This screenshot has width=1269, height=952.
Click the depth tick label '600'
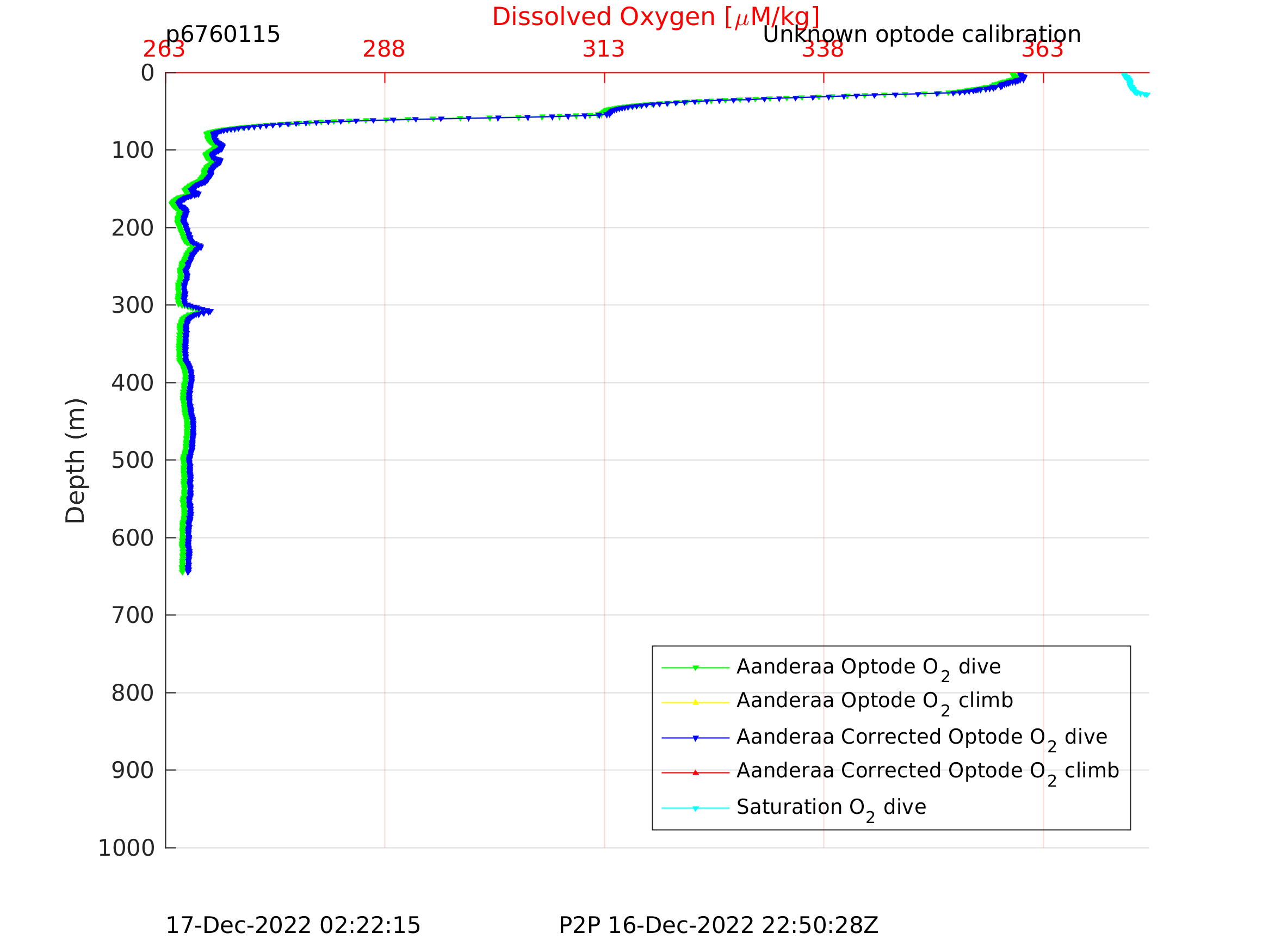(x=133, y=537)
